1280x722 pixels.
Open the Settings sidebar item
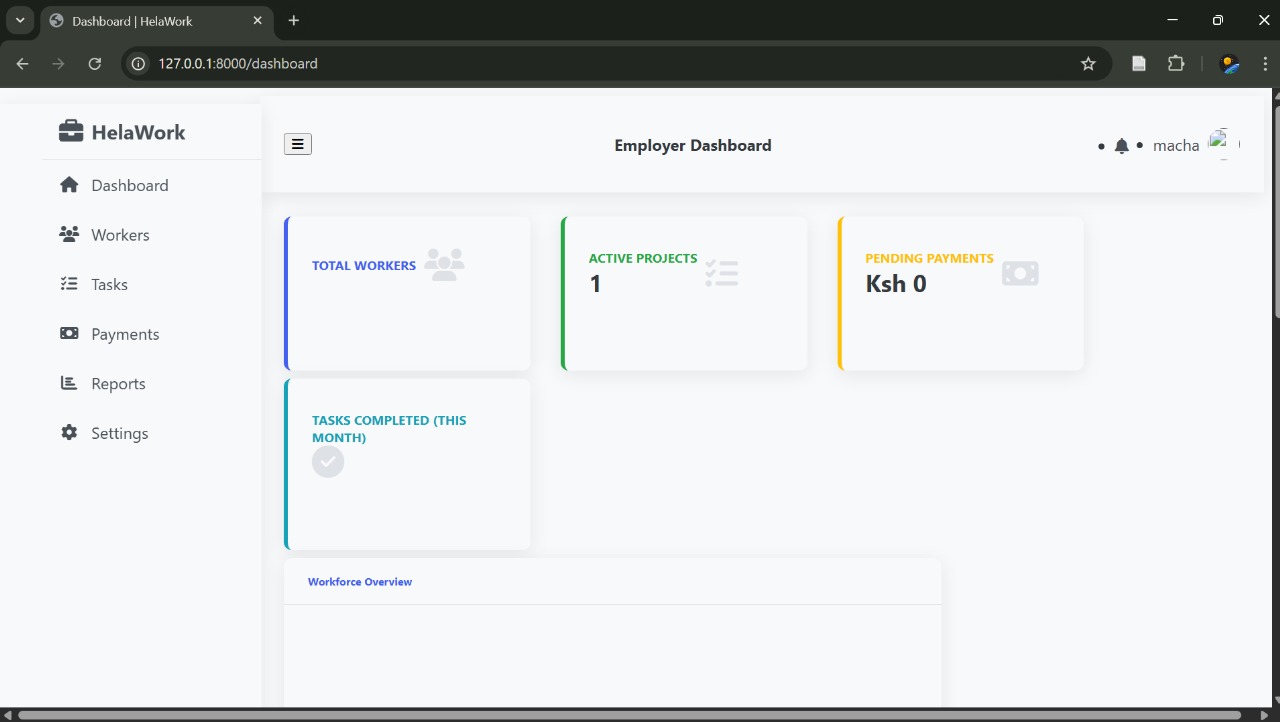click(x=119, y=433)
